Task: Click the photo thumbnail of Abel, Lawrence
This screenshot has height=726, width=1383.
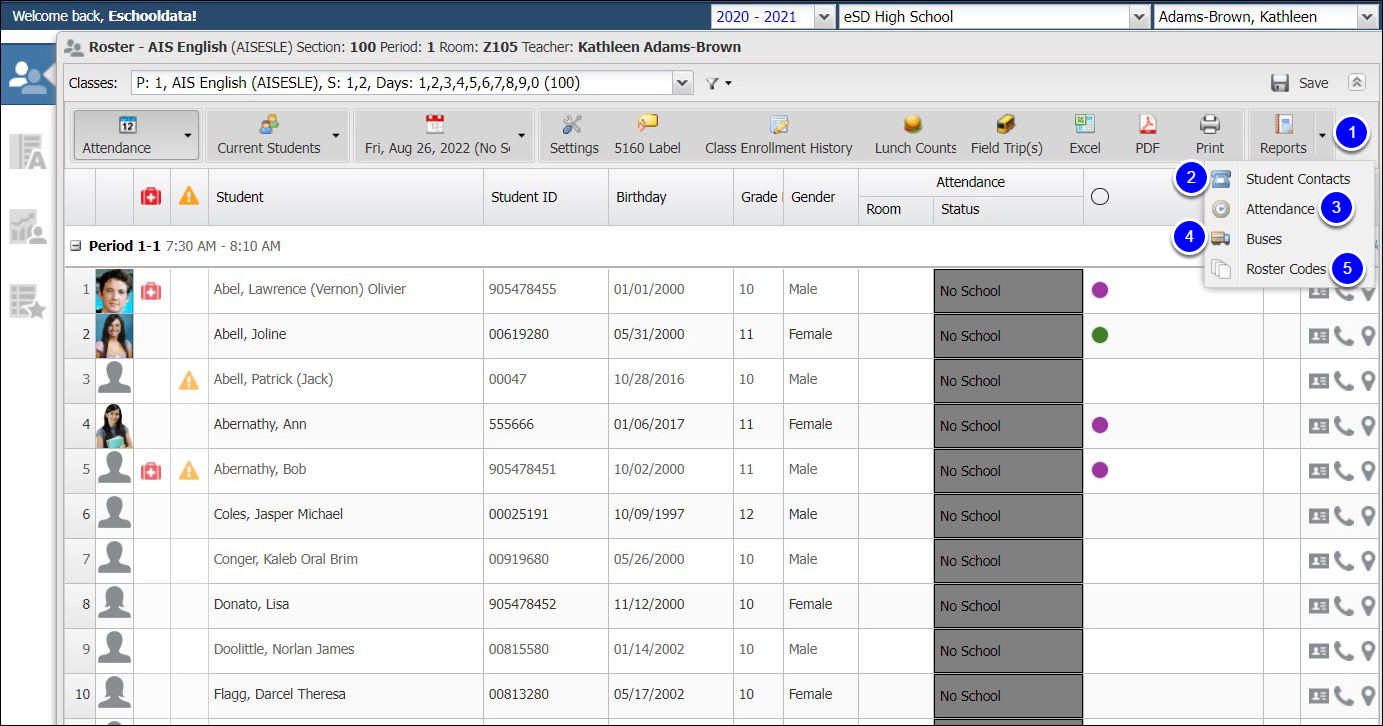Action: pos(114,290)
